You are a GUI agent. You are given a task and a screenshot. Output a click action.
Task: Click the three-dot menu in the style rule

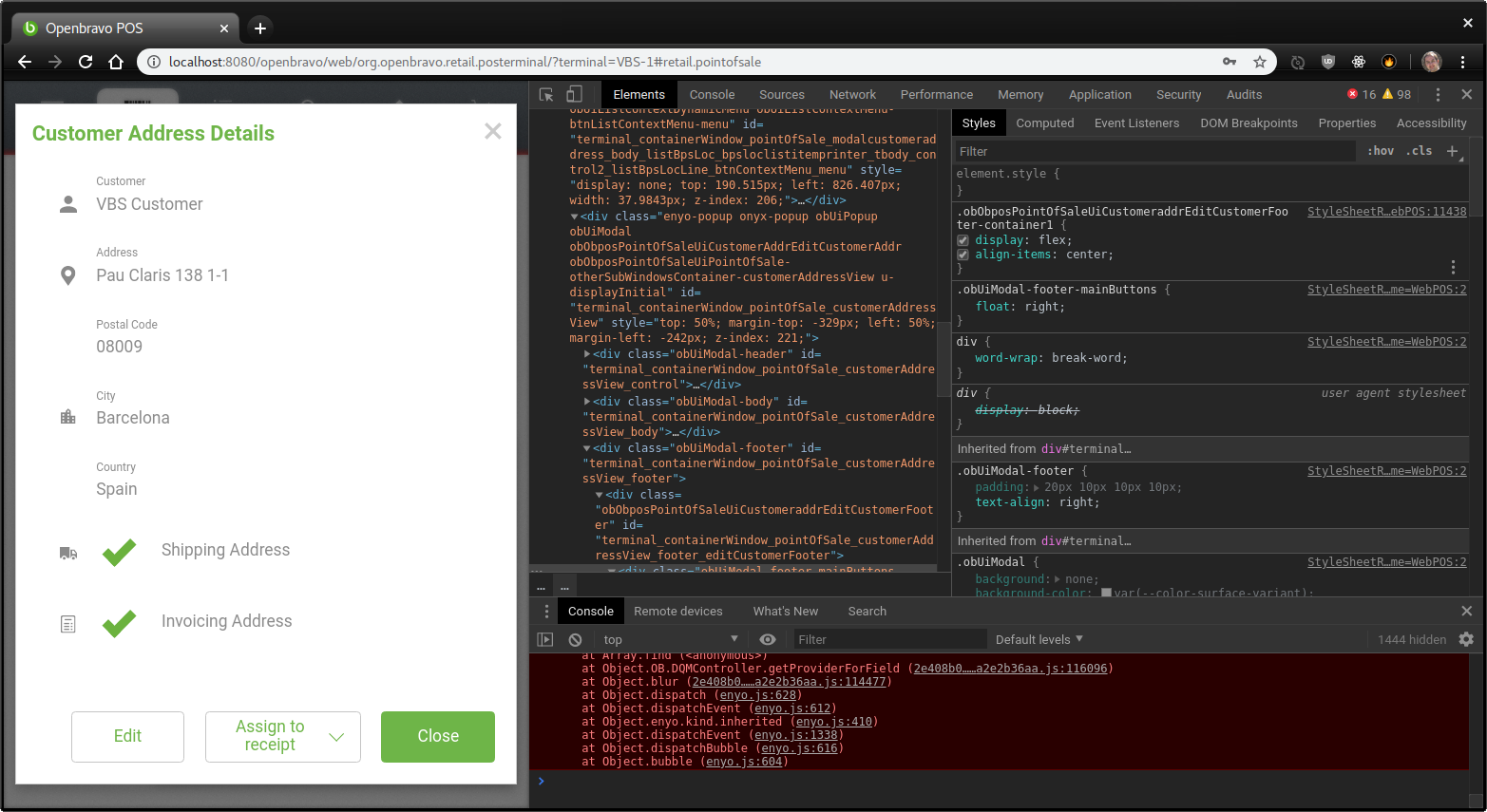pyautogui.click(x=1453, y=267)
